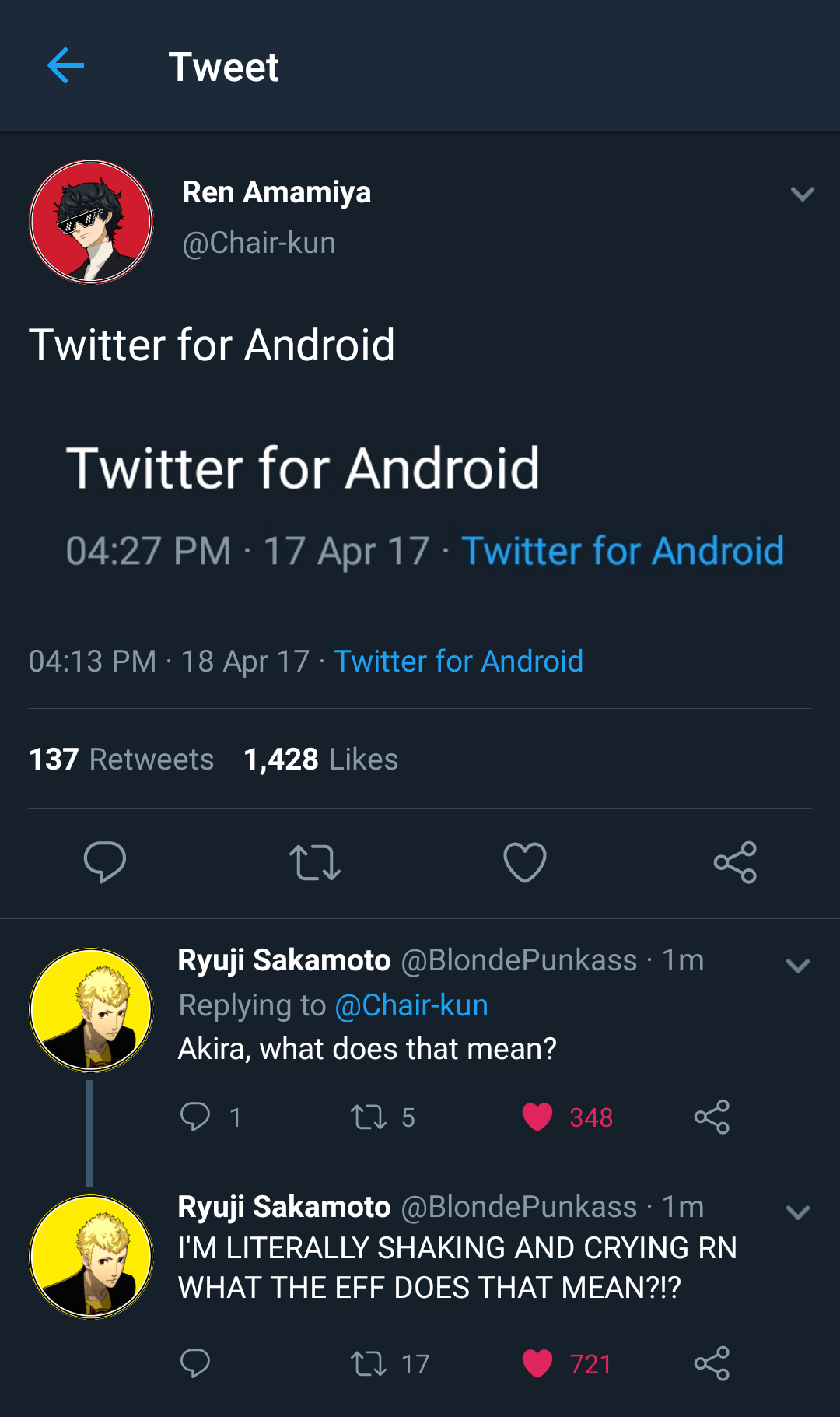Reply to Ren Amamiya's main tweet
This screenshot has width=840, height=1417.
click(105, 861)
